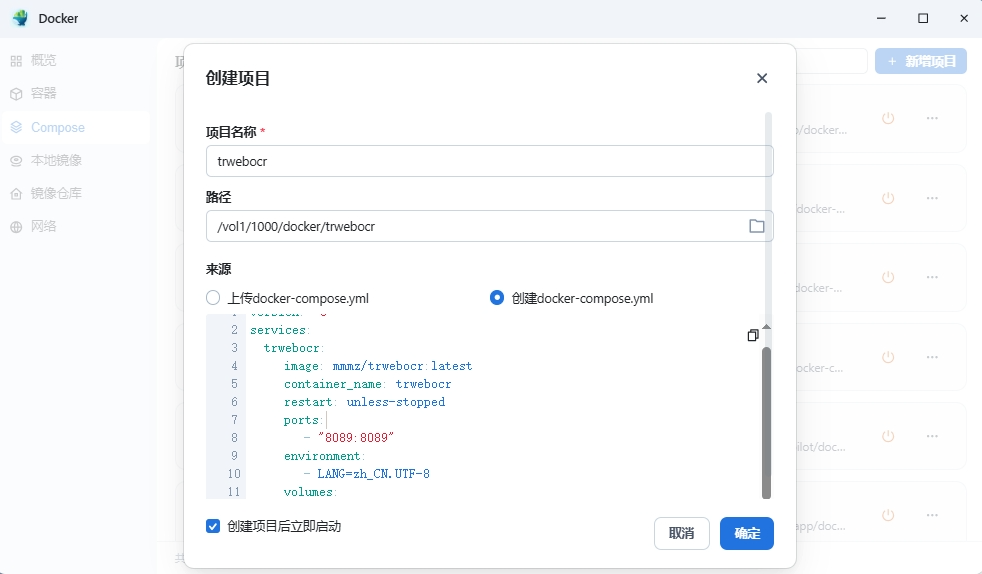Click code line 'volumes:'

click(x=310, y=492)
